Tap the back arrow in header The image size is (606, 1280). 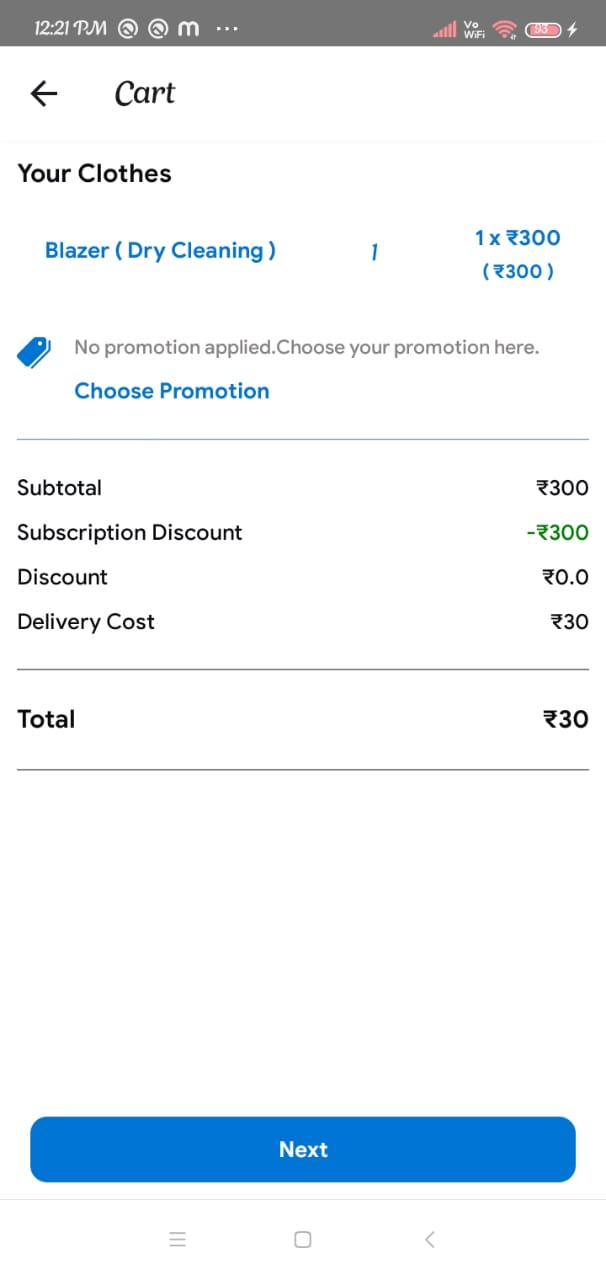[44, 94]
